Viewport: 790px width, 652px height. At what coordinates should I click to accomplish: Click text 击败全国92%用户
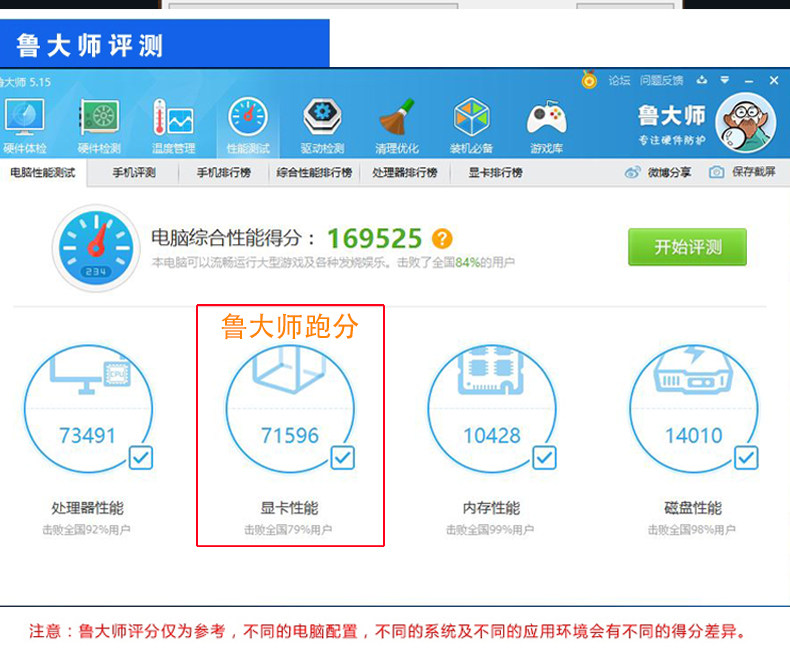[x=86, y=530]
